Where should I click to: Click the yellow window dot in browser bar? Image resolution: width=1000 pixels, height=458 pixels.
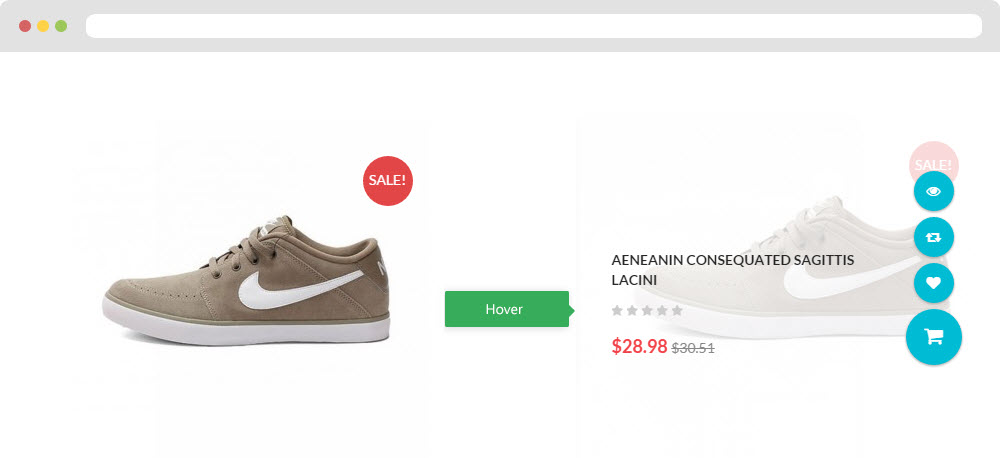(x=43, y=26)
